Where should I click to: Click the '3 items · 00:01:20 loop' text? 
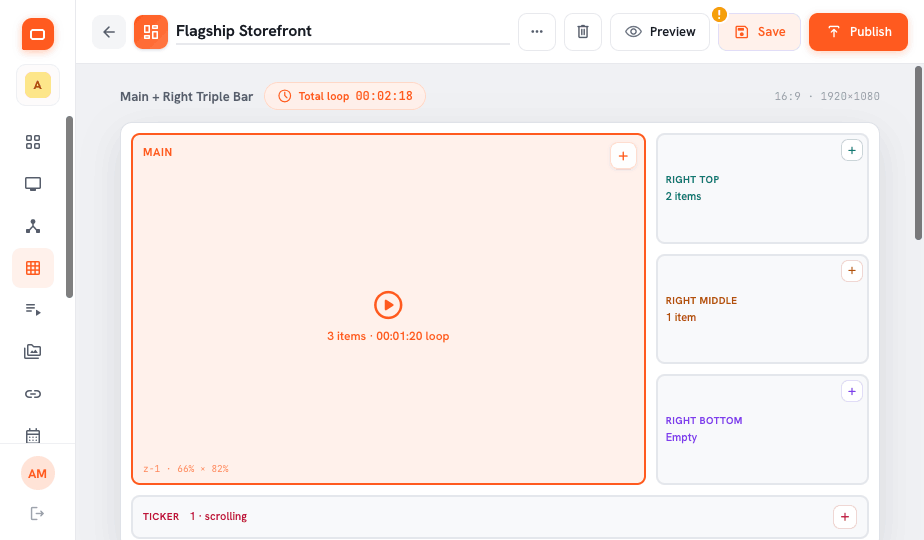point(388,336)
